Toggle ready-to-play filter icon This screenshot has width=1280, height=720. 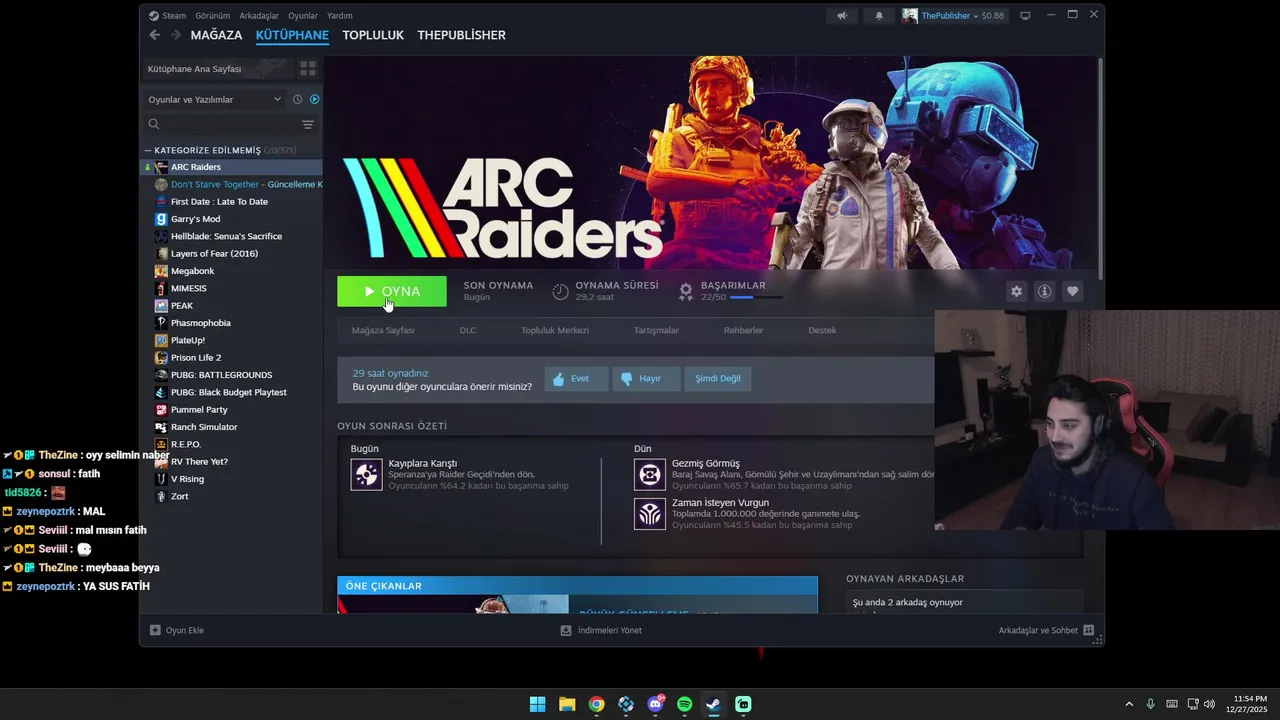[x=314, y=99]
